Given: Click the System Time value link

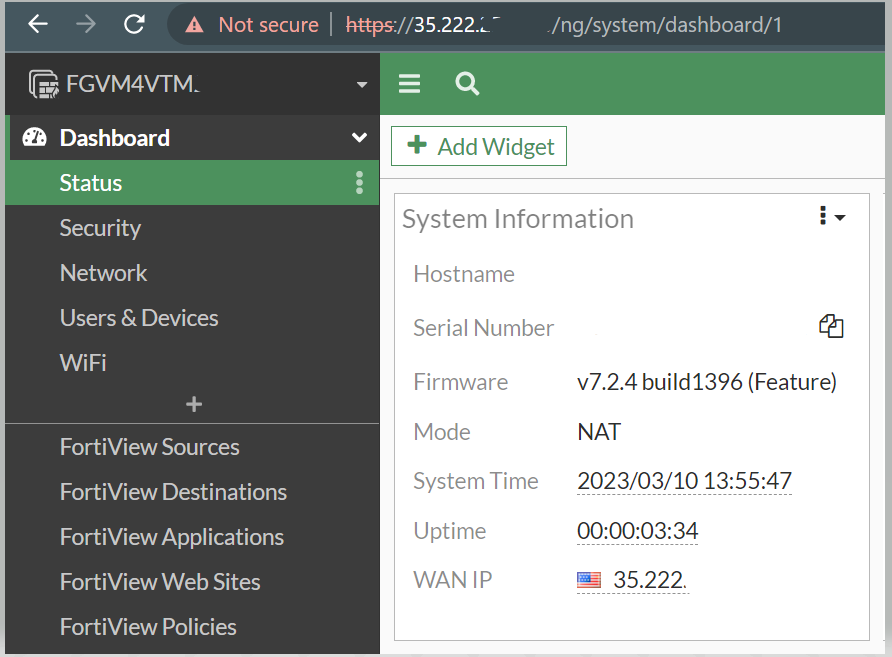Looking at the screenshot, I should pyautogui.click(x=684, y=481).
